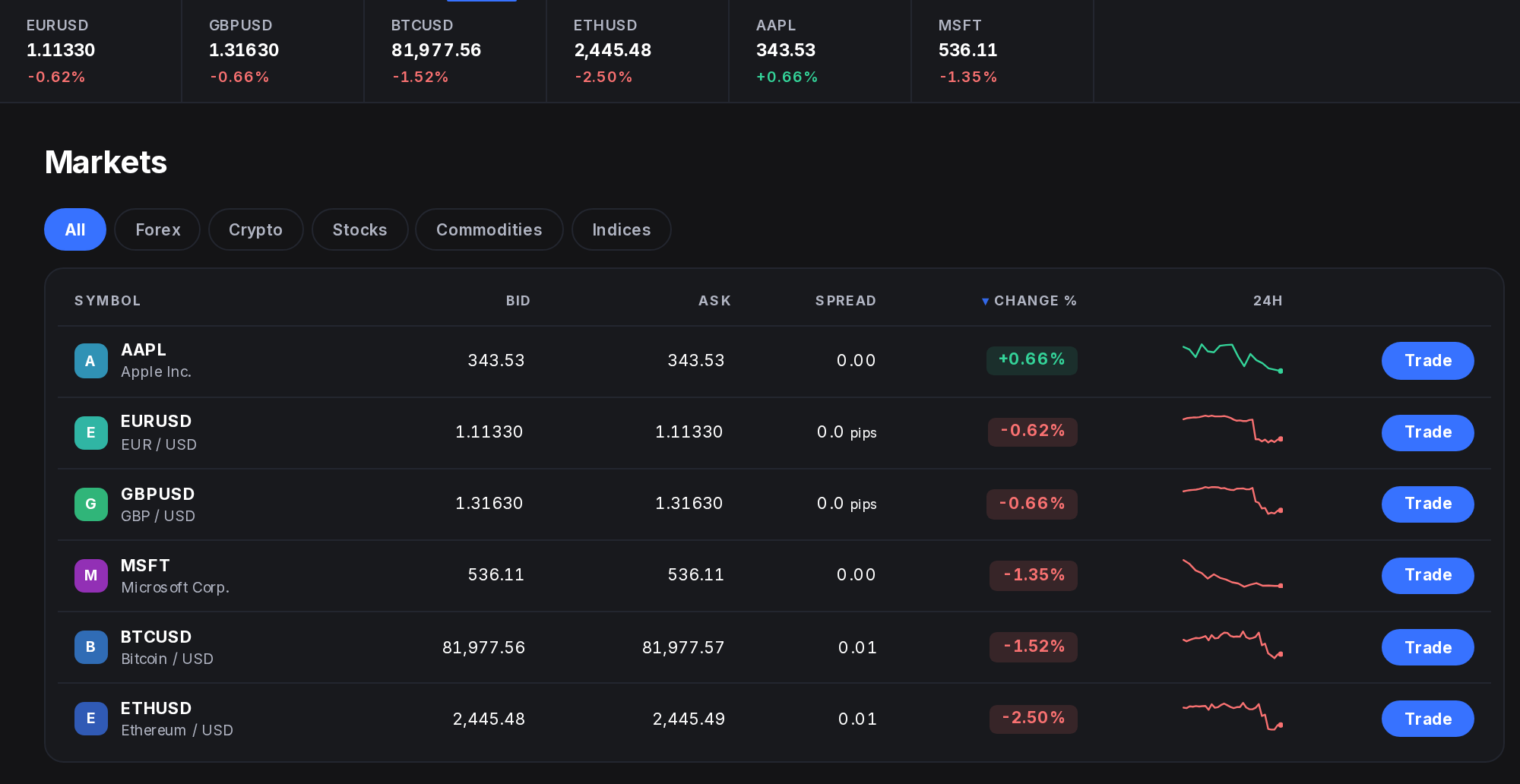Click the ETHUSD blue E avatar icon
This screenshot has width=1520, height=784.
pyautogui.click(x=90, y=718)
